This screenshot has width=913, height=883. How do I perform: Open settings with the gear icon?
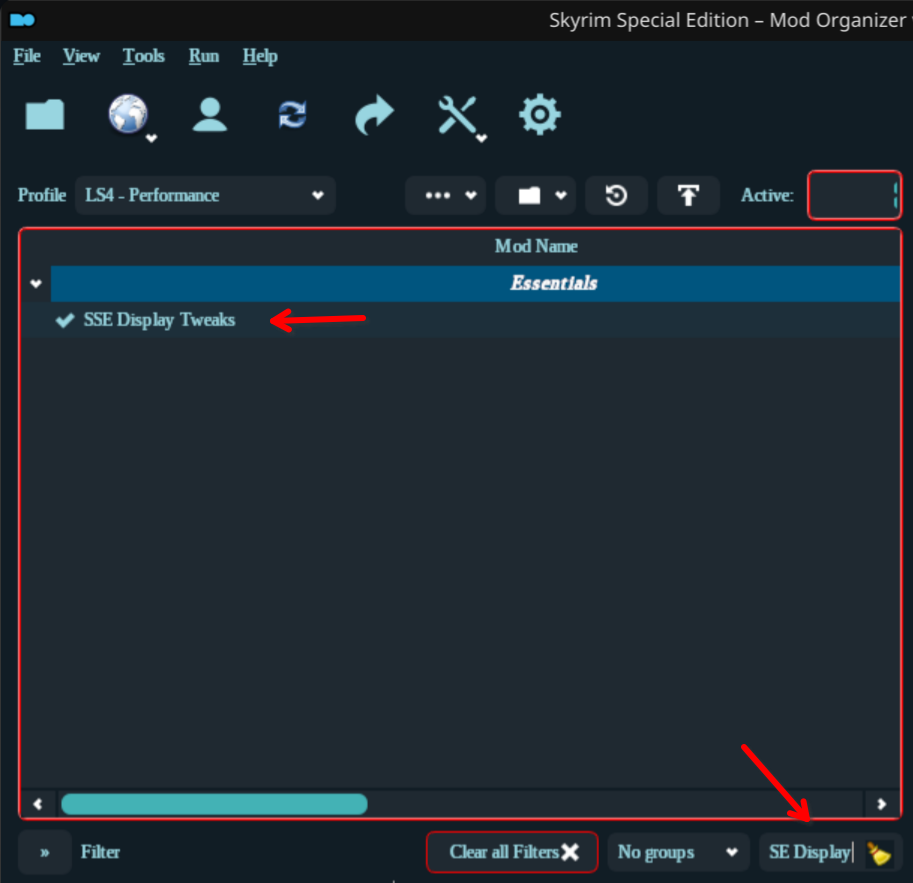pos(540,114)
